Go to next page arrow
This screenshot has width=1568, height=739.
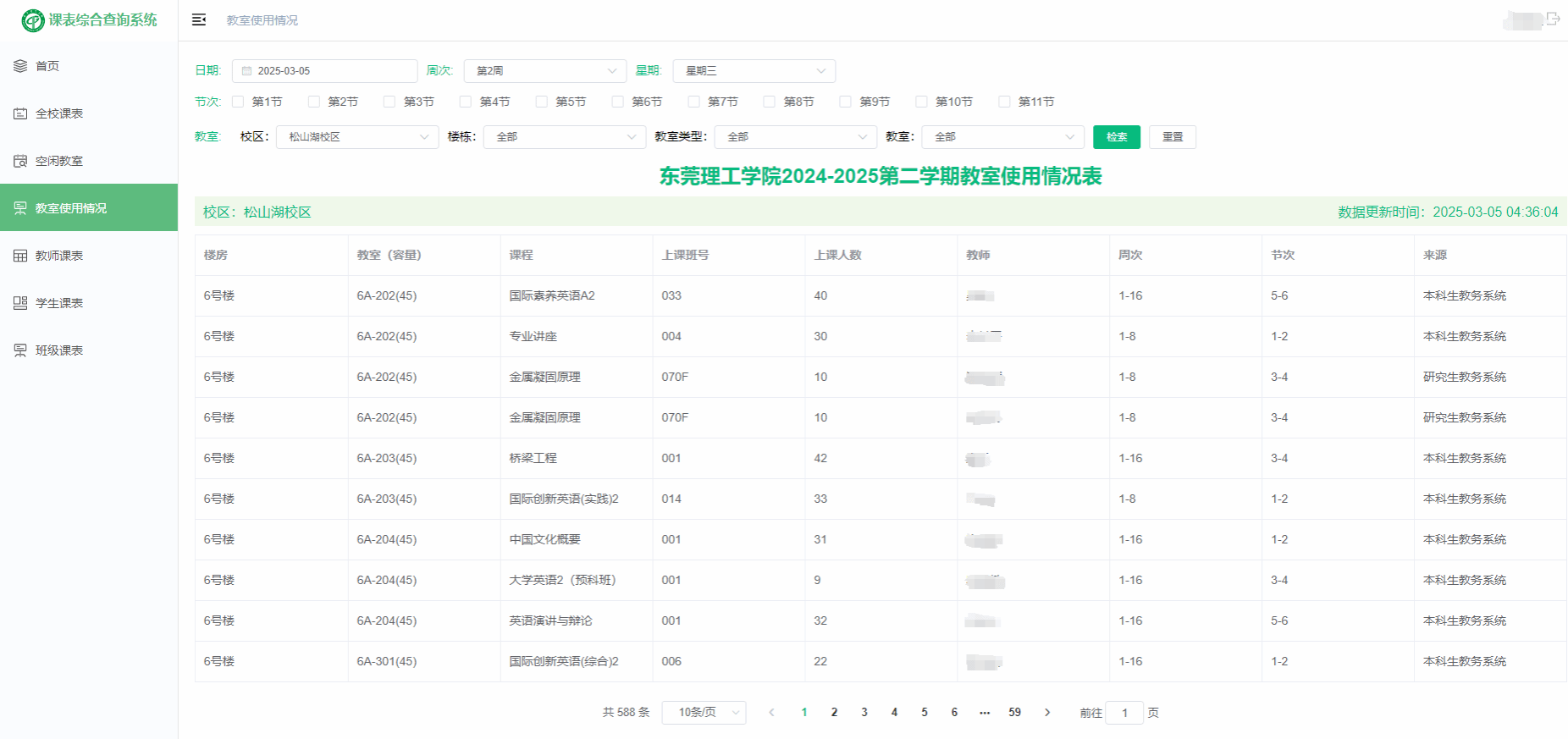coord(1047,713)
